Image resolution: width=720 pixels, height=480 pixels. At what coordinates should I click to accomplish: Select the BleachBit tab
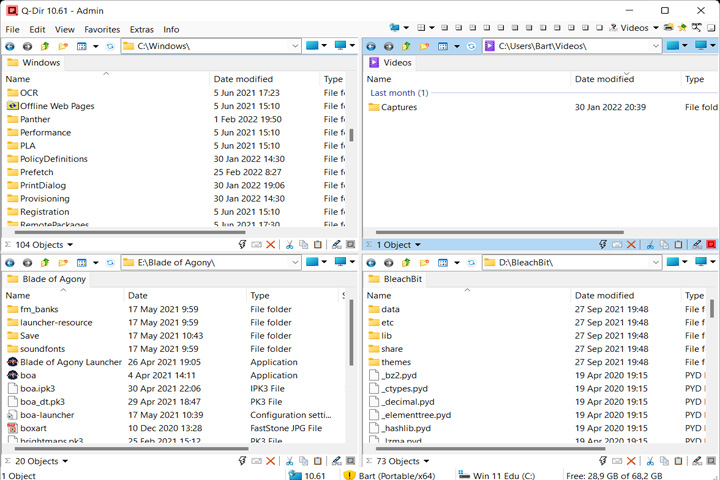(x=395, y=279)
